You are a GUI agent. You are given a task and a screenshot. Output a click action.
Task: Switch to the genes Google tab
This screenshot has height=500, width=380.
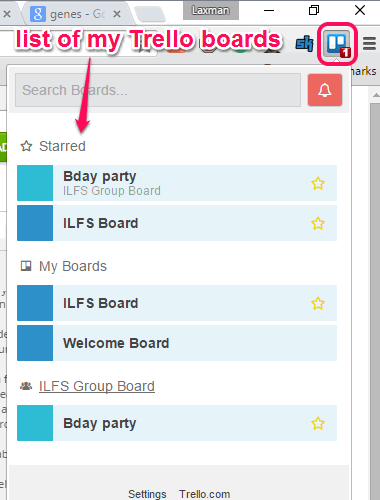coord(77,14)
